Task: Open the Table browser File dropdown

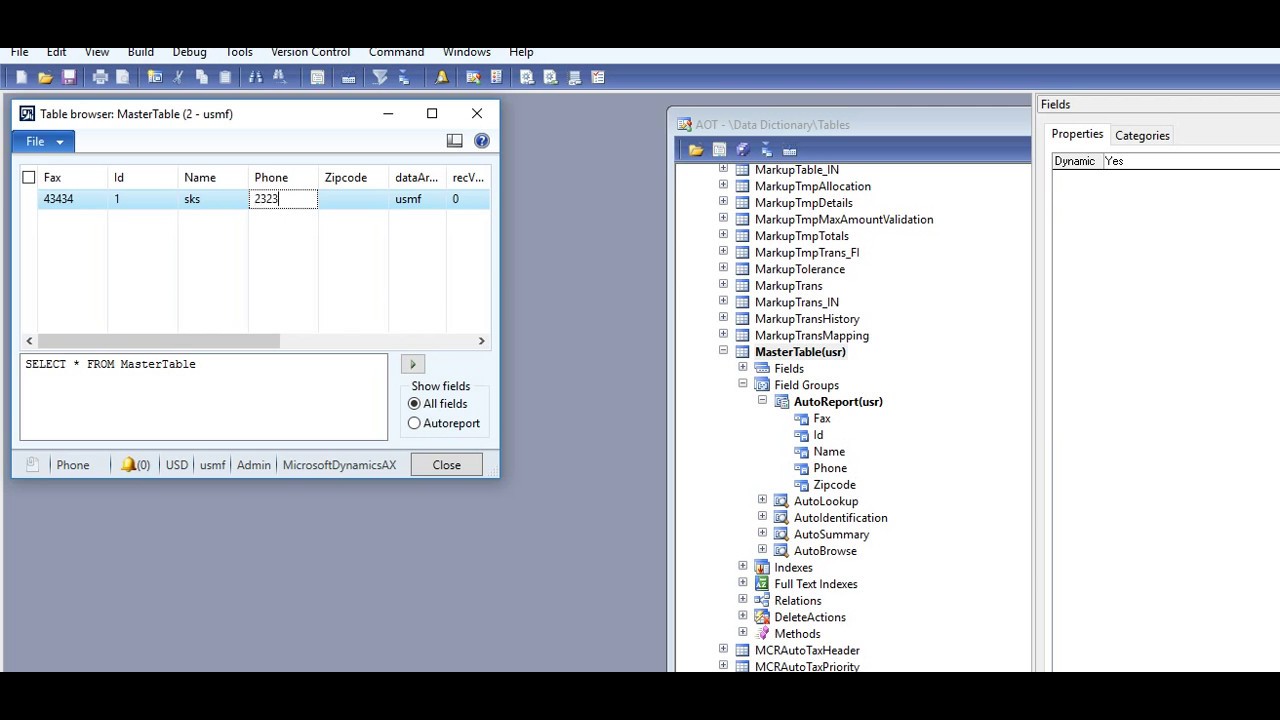Action: point(44,141)
